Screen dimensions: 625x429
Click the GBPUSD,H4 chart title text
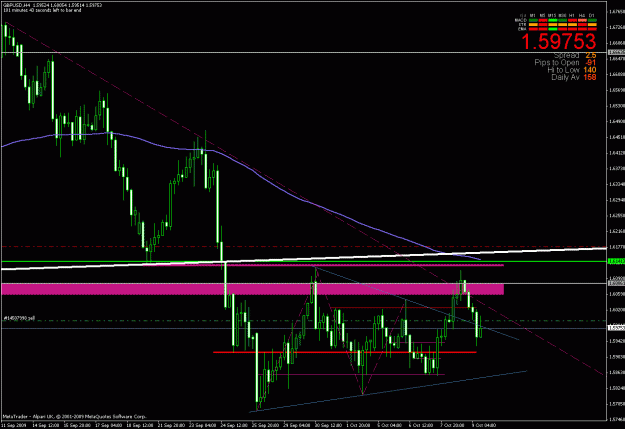[15, 5]
